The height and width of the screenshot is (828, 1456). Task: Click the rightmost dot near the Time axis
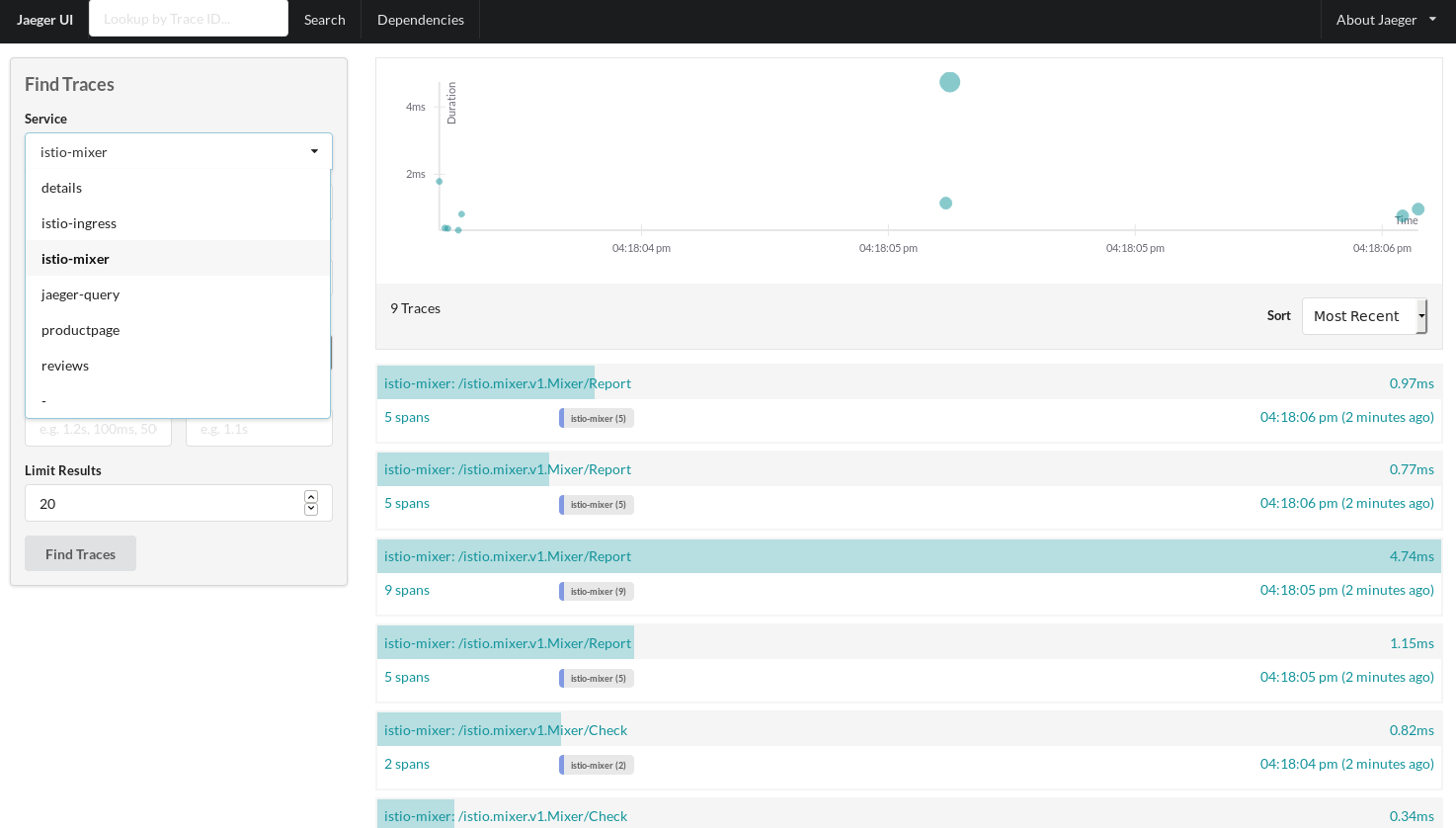pos(1418,208)
